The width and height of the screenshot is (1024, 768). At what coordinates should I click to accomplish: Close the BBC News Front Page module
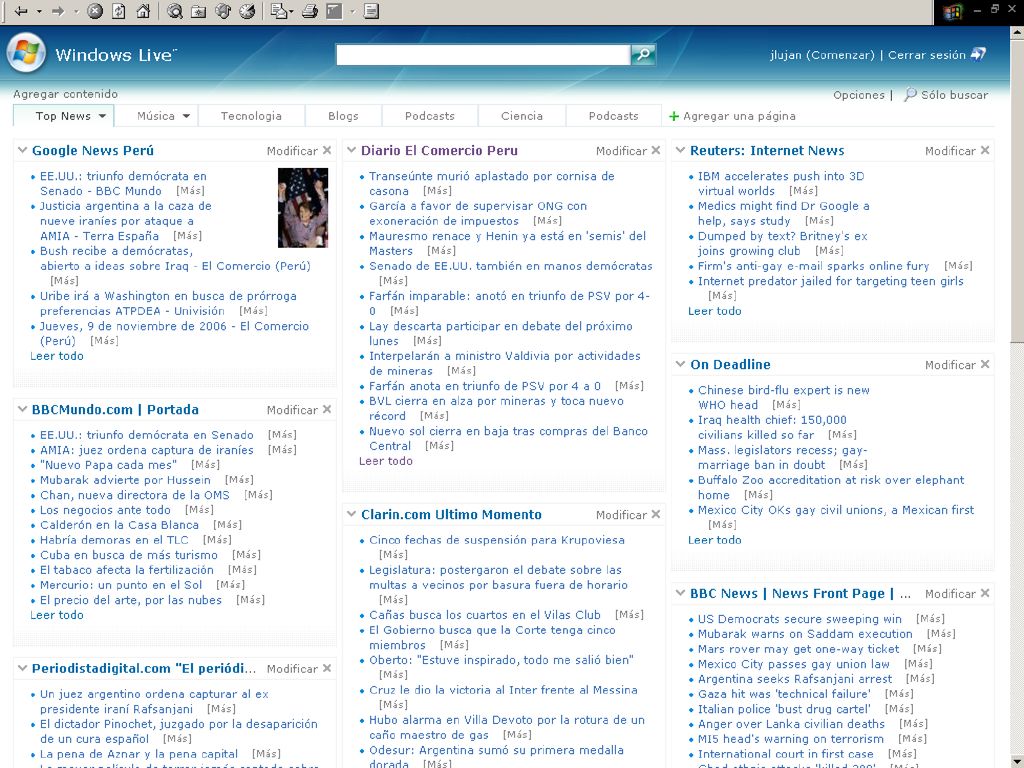pos(985,594)
